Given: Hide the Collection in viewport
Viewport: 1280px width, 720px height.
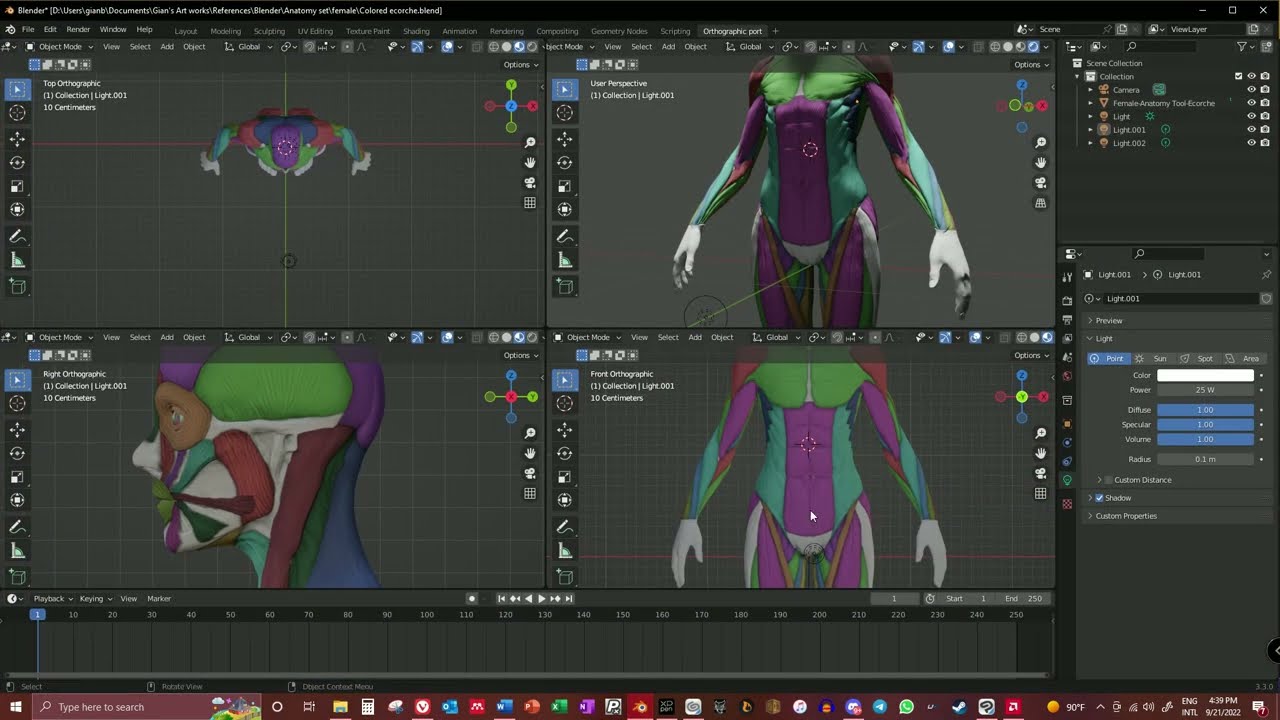Looking at the screenshot, I should coord(1251,76).
